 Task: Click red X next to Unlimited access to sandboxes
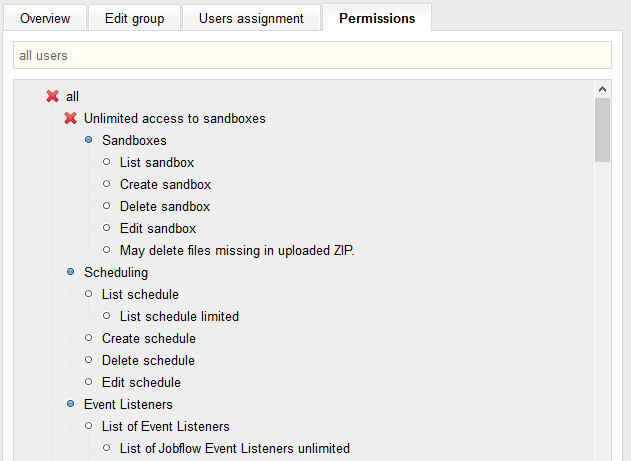[x=71, y=118]
